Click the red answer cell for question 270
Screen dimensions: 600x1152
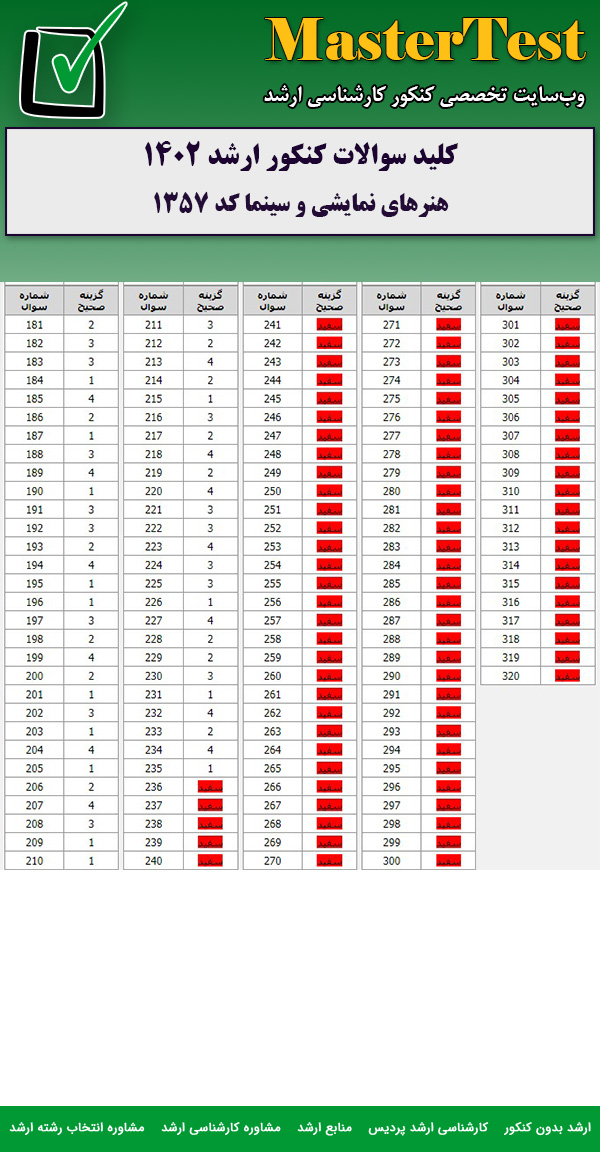point(329,860)
